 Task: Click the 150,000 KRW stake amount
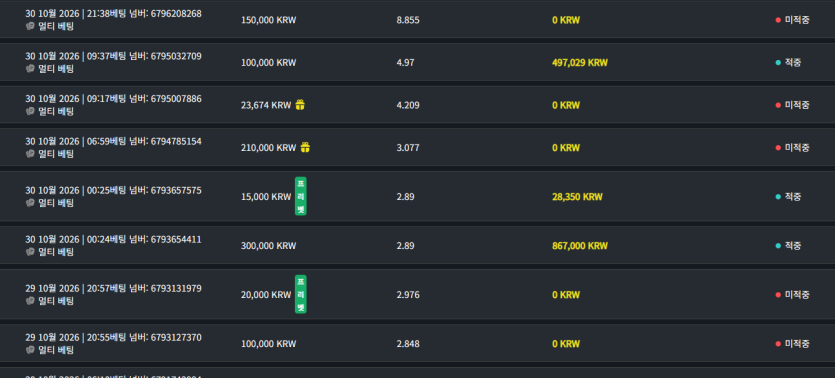click(x=268, y=20)
